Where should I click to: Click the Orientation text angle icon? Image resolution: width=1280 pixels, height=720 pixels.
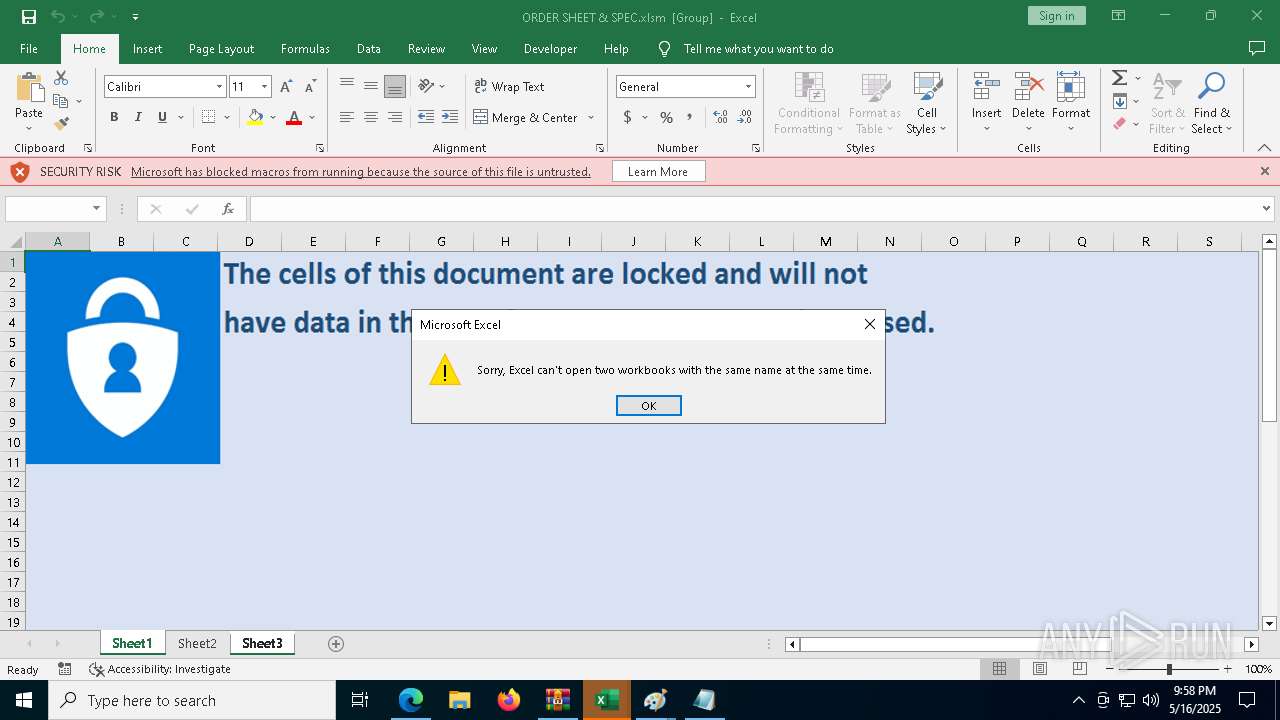click(x=427, y=86)
